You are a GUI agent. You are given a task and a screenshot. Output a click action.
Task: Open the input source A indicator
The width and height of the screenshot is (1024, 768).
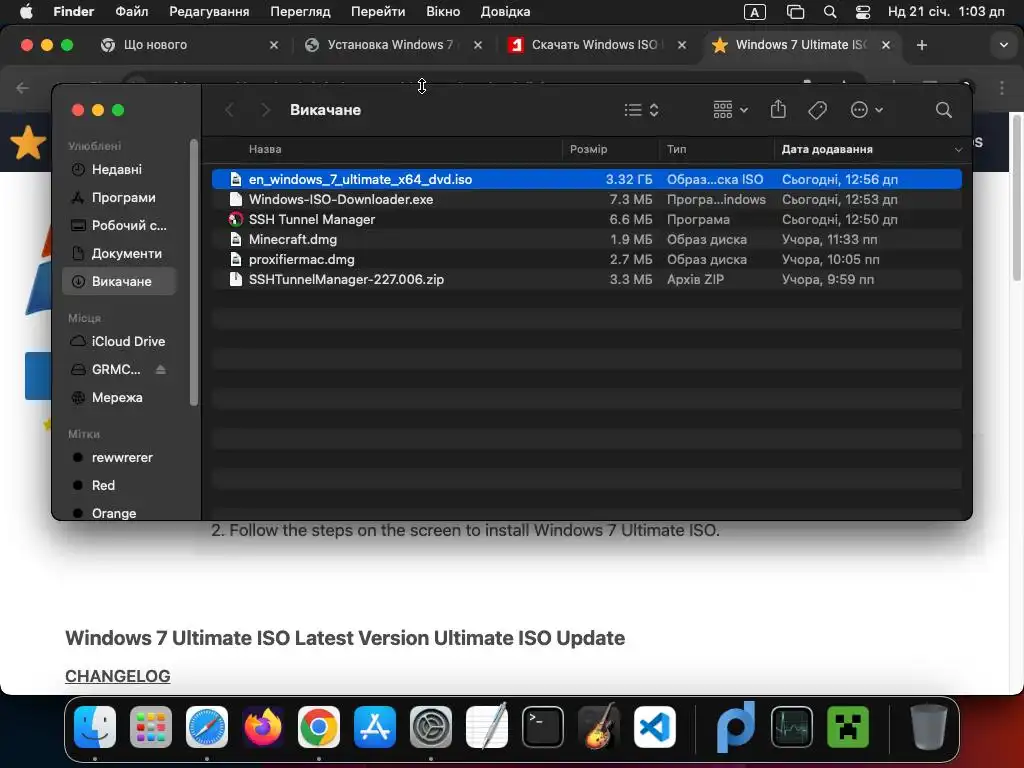pyautogui.click(x=755, y=12)
